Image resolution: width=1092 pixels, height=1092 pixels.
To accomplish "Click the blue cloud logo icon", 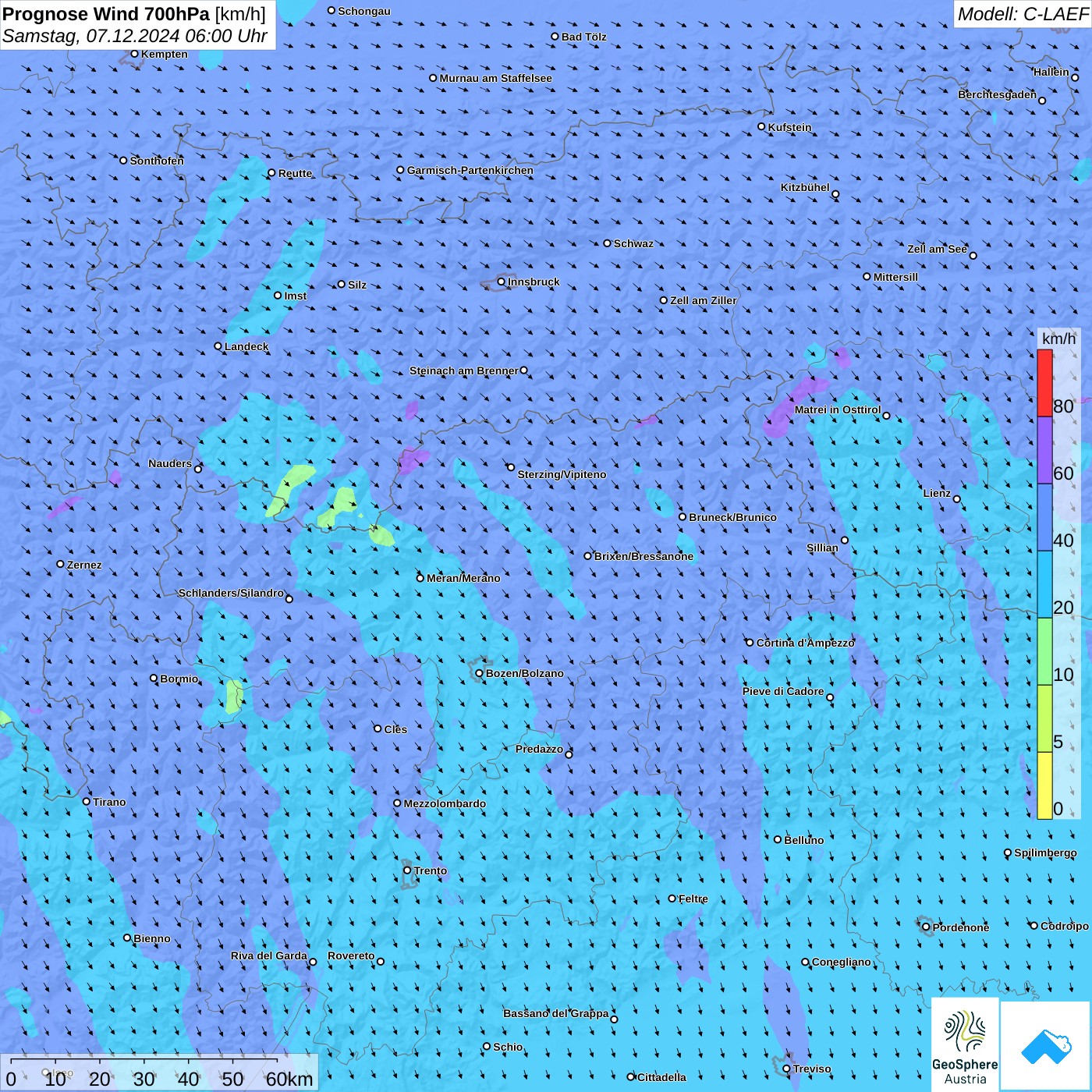I will [x=1046, y=1046].
